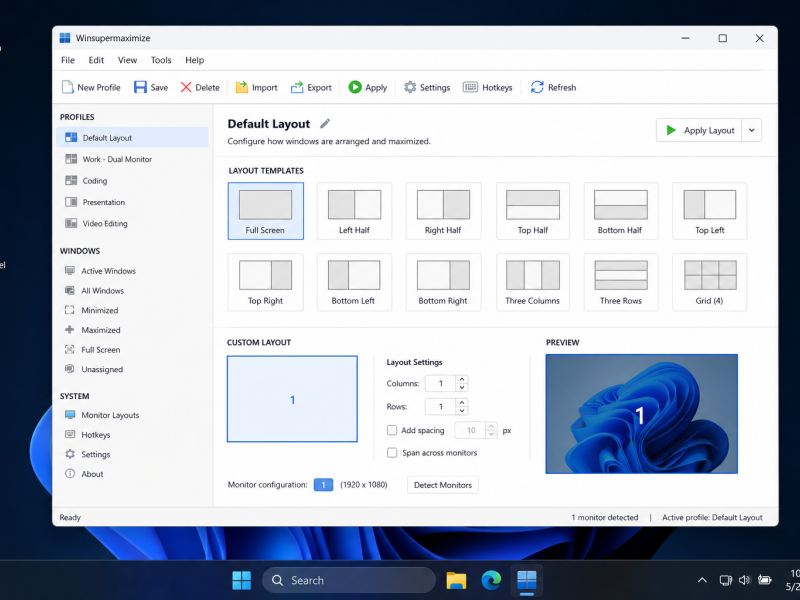Screen dimensions: 800x600
Task: Enable the Add spacing checkbox
Action: point(392,430)
